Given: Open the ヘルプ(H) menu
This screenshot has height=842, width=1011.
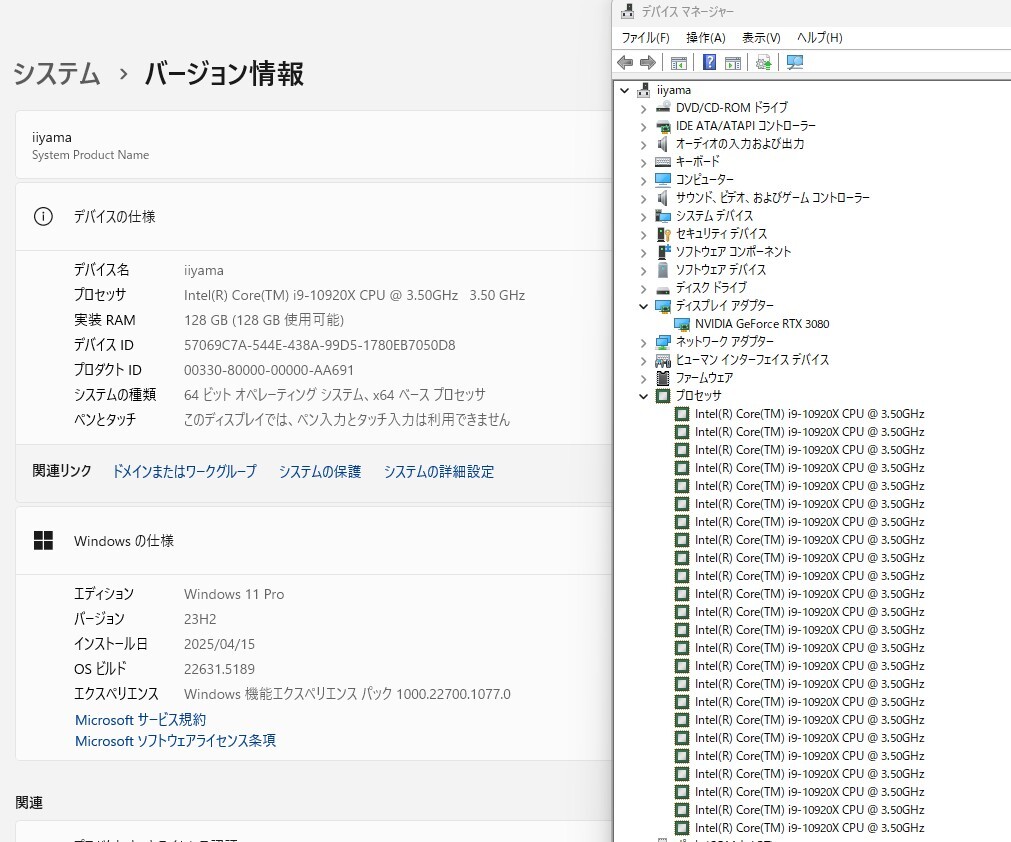Looking at the screenshot, I should click(820, 37).
